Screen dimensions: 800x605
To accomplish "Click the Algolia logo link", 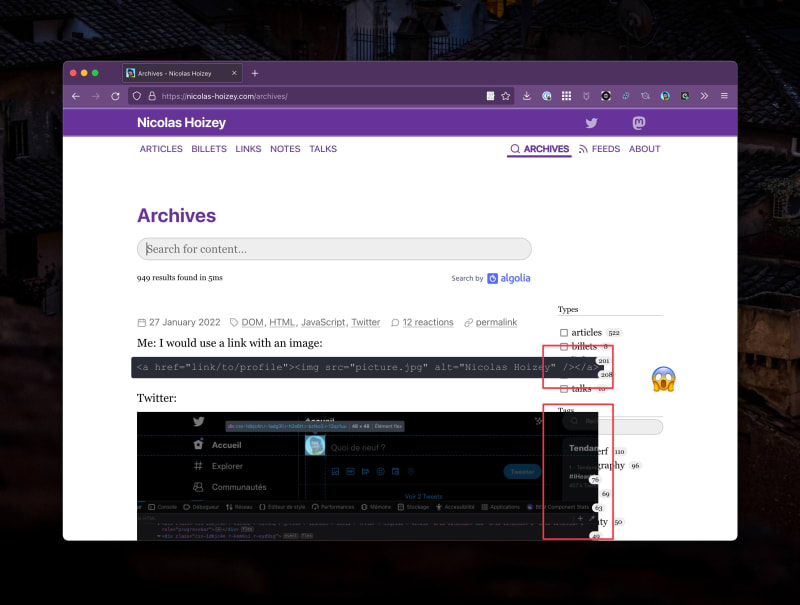I will point(509,278).
